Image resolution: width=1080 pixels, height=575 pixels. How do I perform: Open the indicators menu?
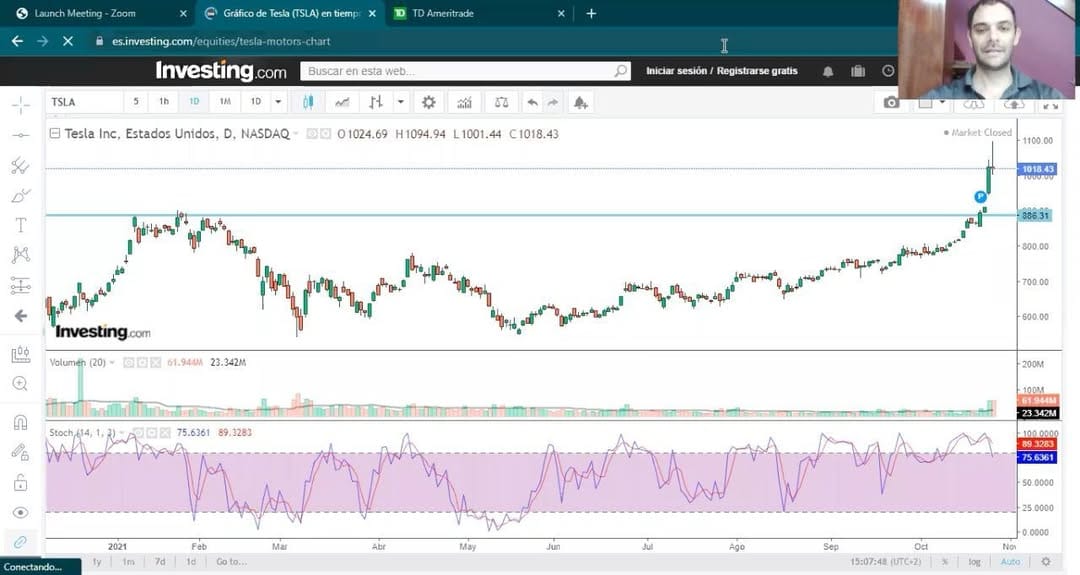point(465,103)
